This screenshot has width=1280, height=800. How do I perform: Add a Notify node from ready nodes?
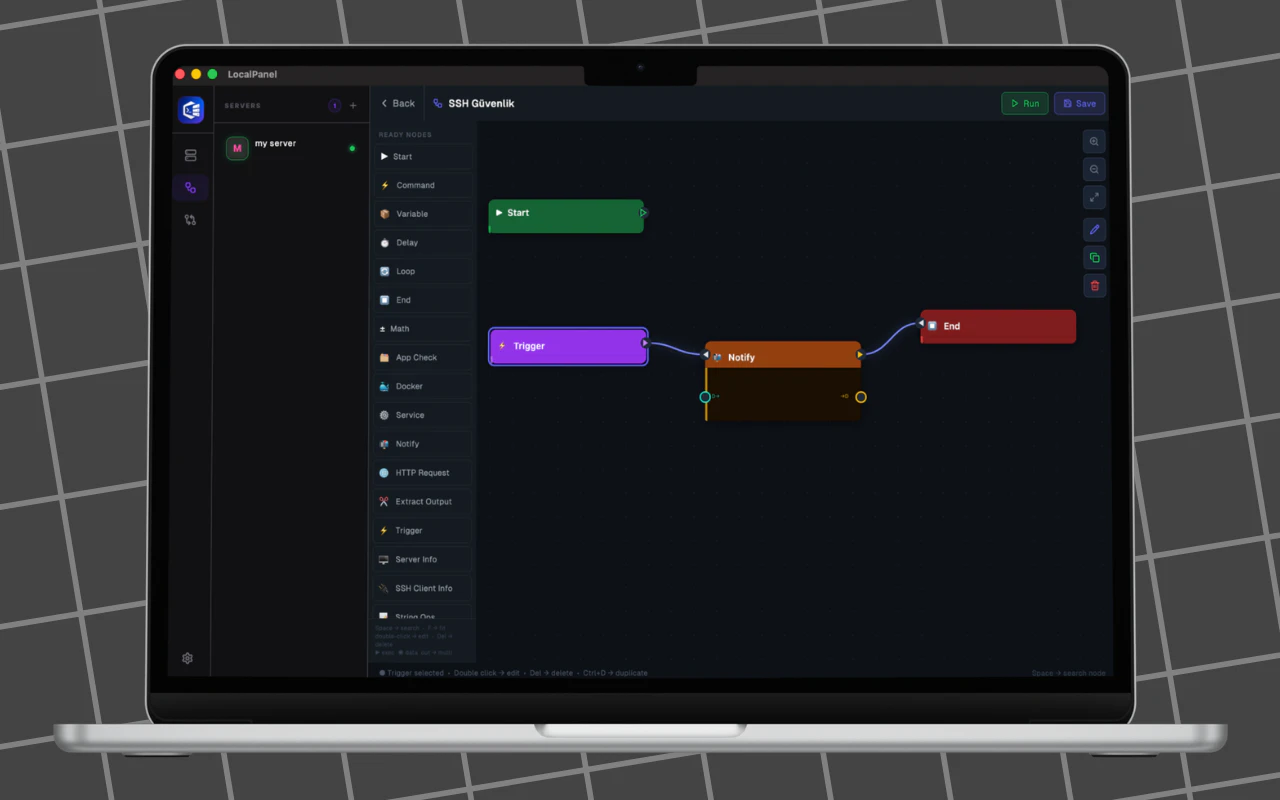(424, 444)
